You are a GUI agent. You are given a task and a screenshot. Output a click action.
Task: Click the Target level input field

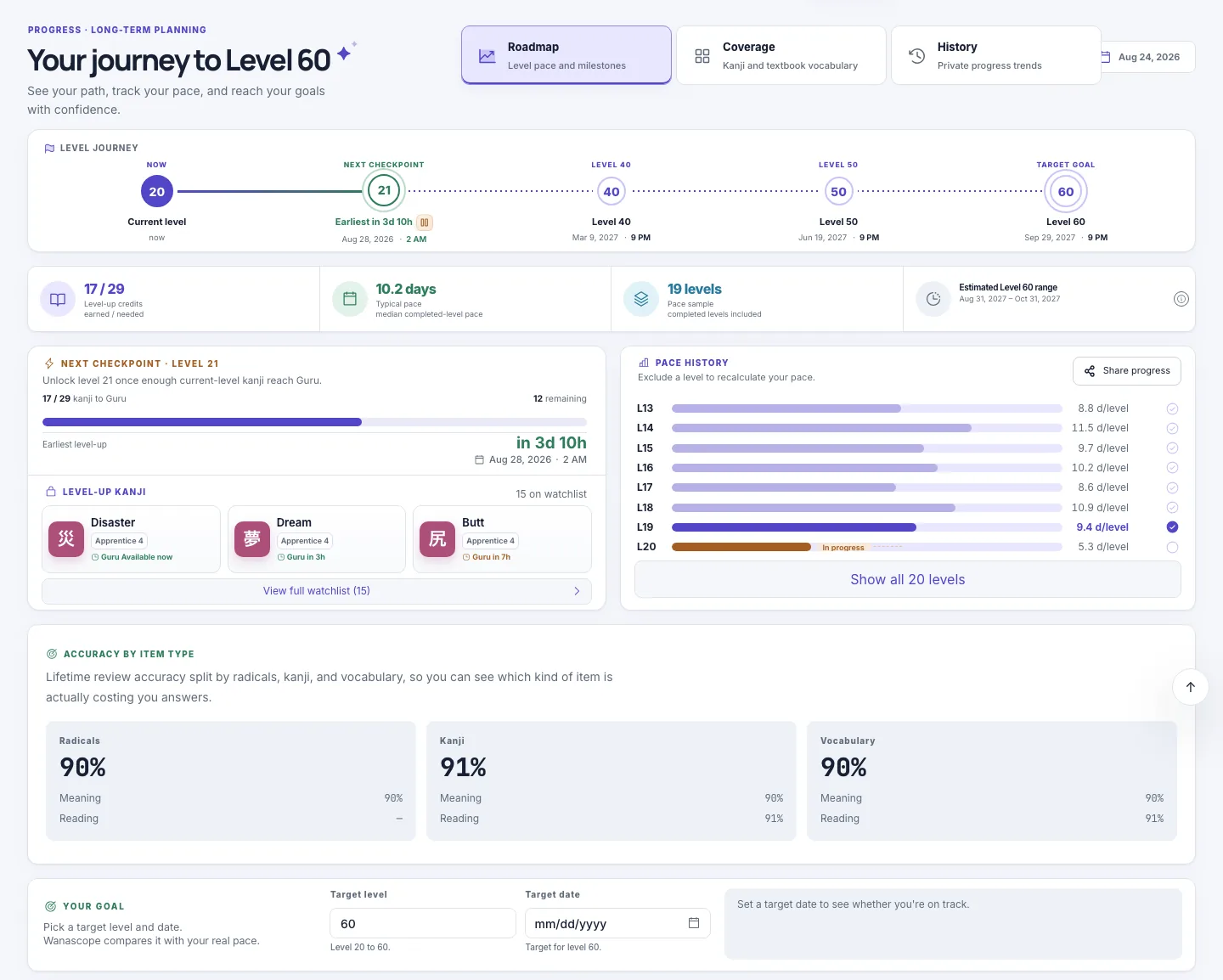[x=423, y=923]
